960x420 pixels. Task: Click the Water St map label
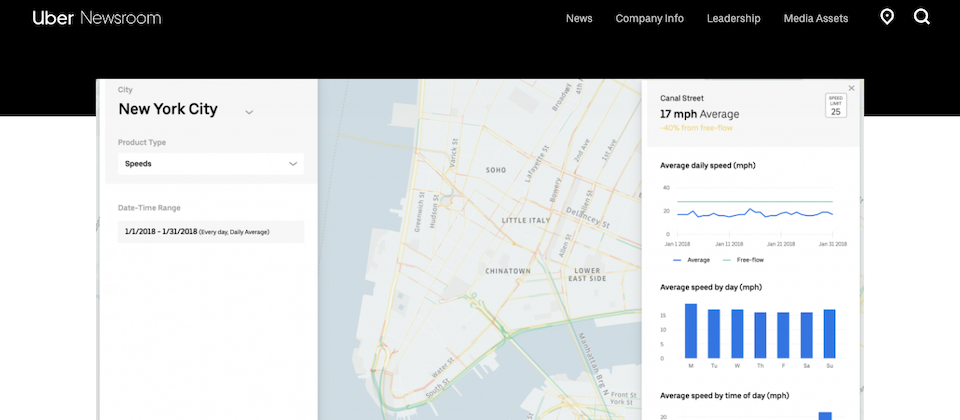[x=441, y=367]
